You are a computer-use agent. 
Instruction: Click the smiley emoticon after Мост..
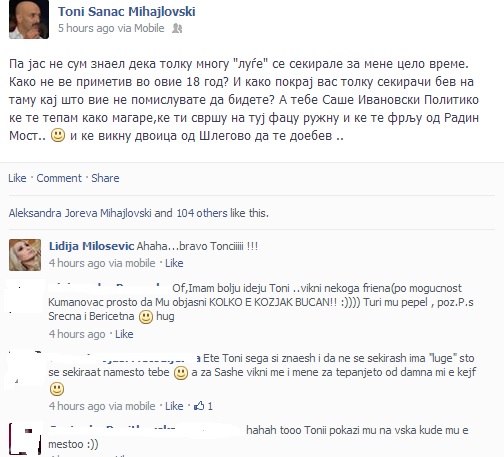pyautogui.click(x=58, y=135)
